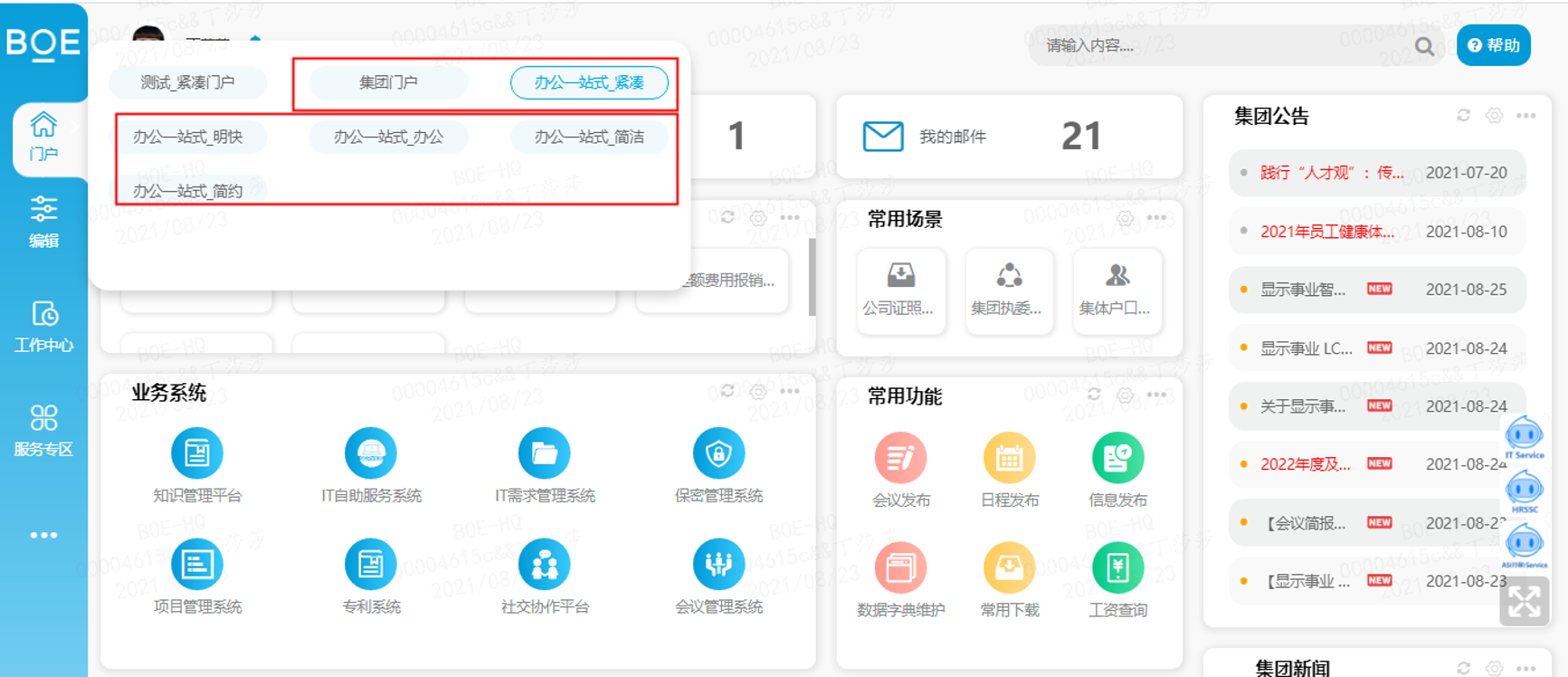Open 工作中心 in the left sidebar
1568x677 pixels.
pyautogui.click(x=43, y=327)
